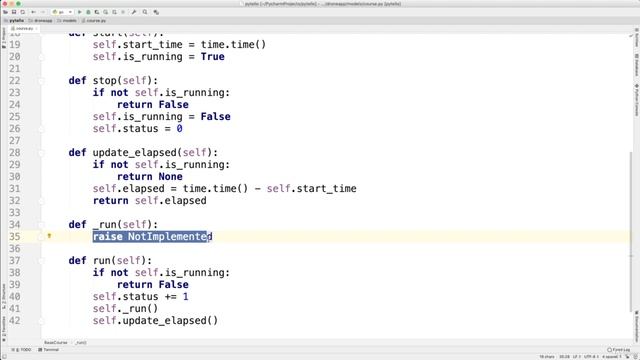Open the Terminal tool window
The image size is (640, 360).
coord(49,350)
